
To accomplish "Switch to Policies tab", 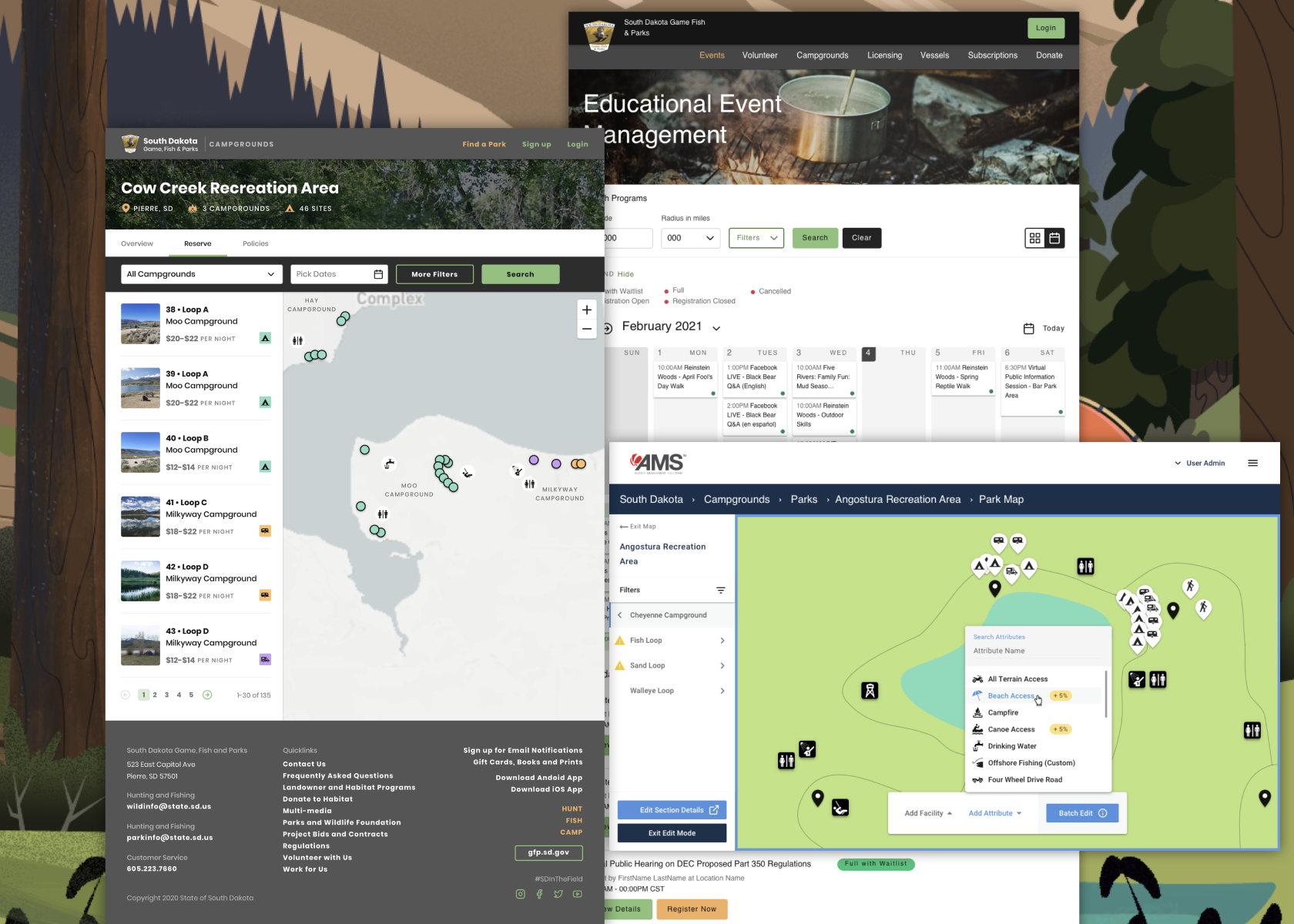I will point(256,243).
